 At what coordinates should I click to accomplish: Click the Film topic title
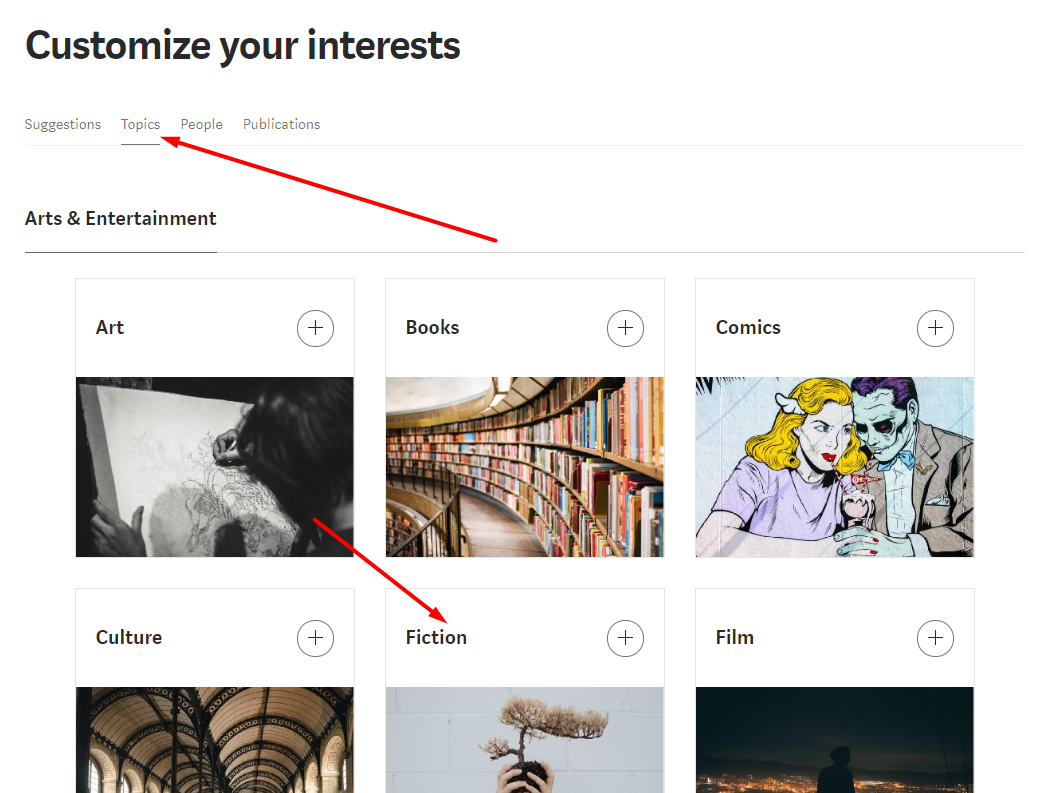tap(735, 638)
